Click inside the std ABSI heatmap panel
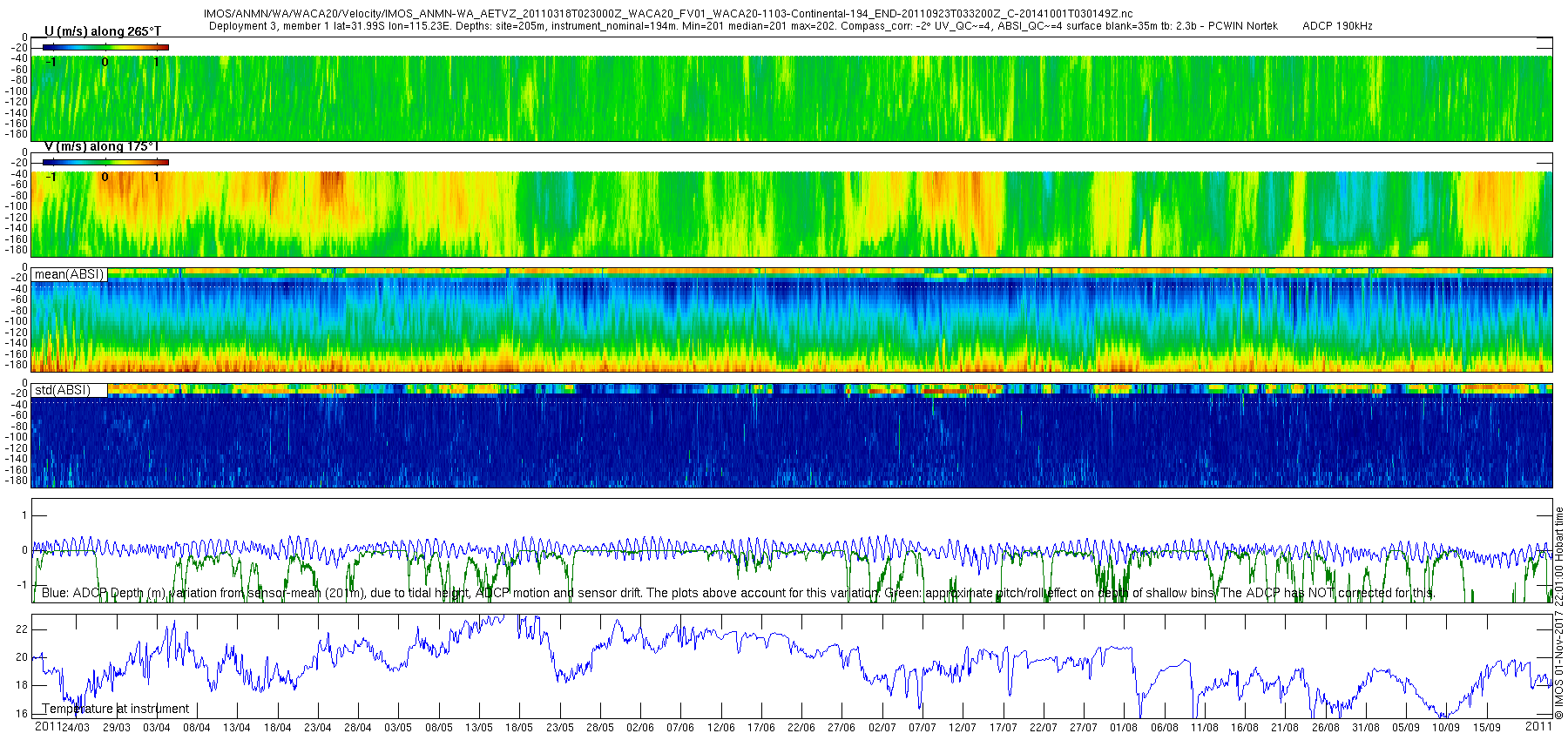 792,435
